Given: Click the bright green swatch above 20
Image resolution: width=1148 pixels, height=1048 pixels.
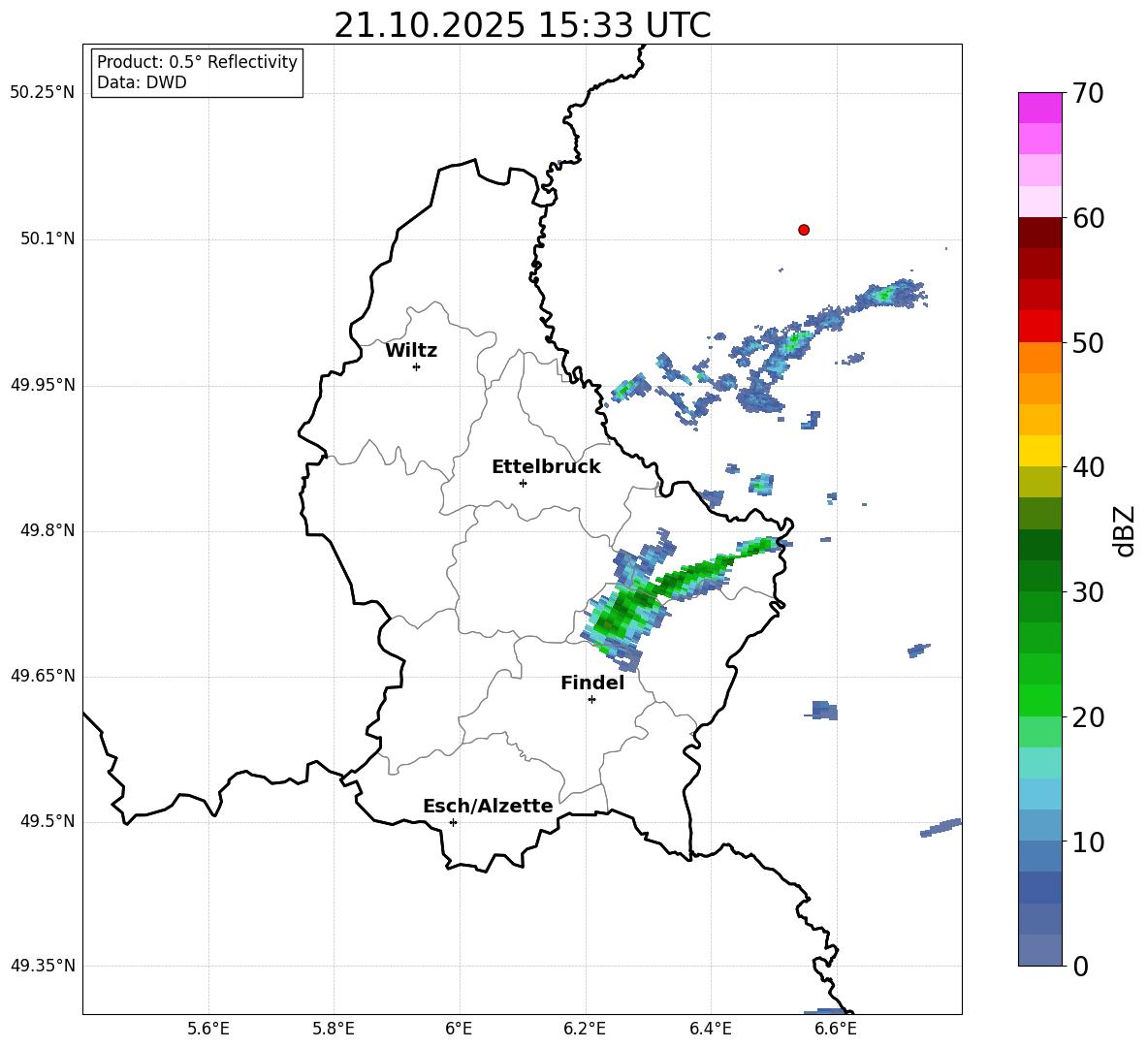Looking at the screenshot, I should click(1039, 700).
